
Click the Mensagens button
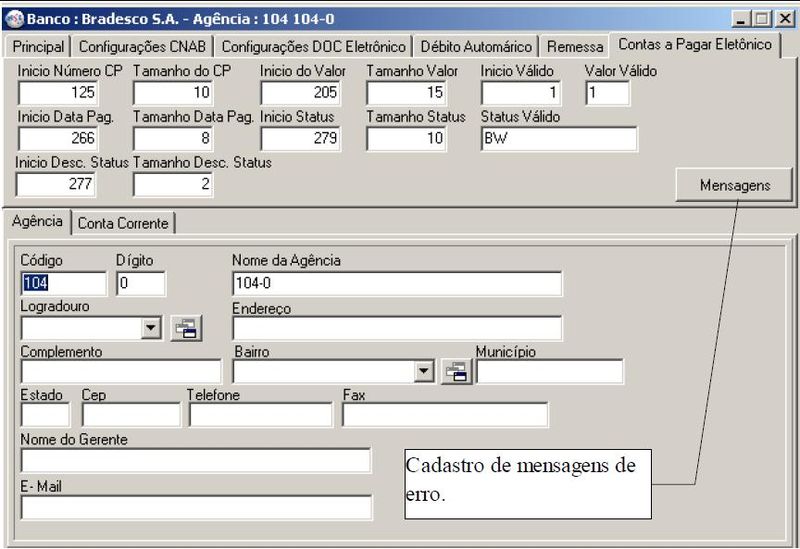point(735,185)
